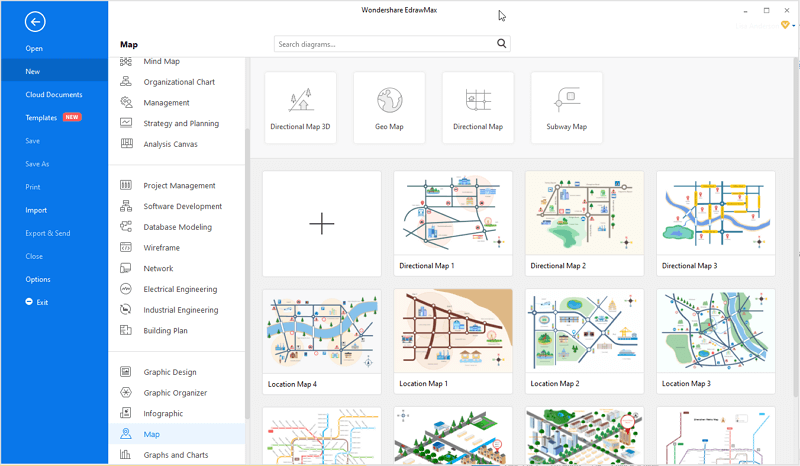Image resolution: width=800 pixels, height=466 pixels.
Task: Click the Wireframe label text
Action: coord(161,248)
